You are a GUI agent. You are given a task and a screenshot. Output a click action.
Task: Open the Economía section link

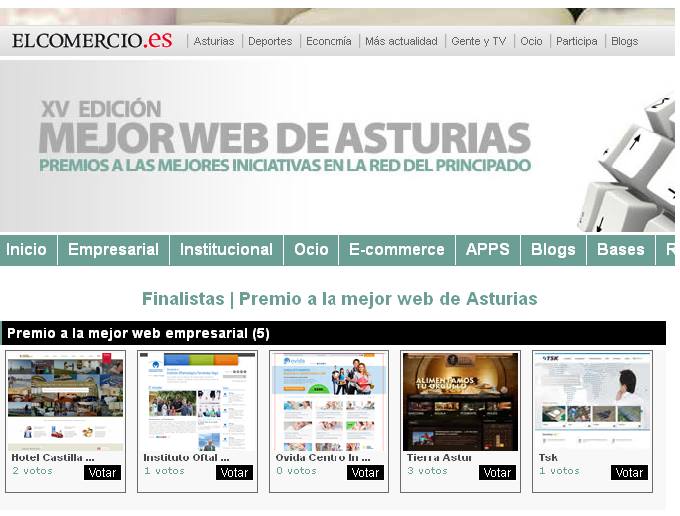point(328,41)
